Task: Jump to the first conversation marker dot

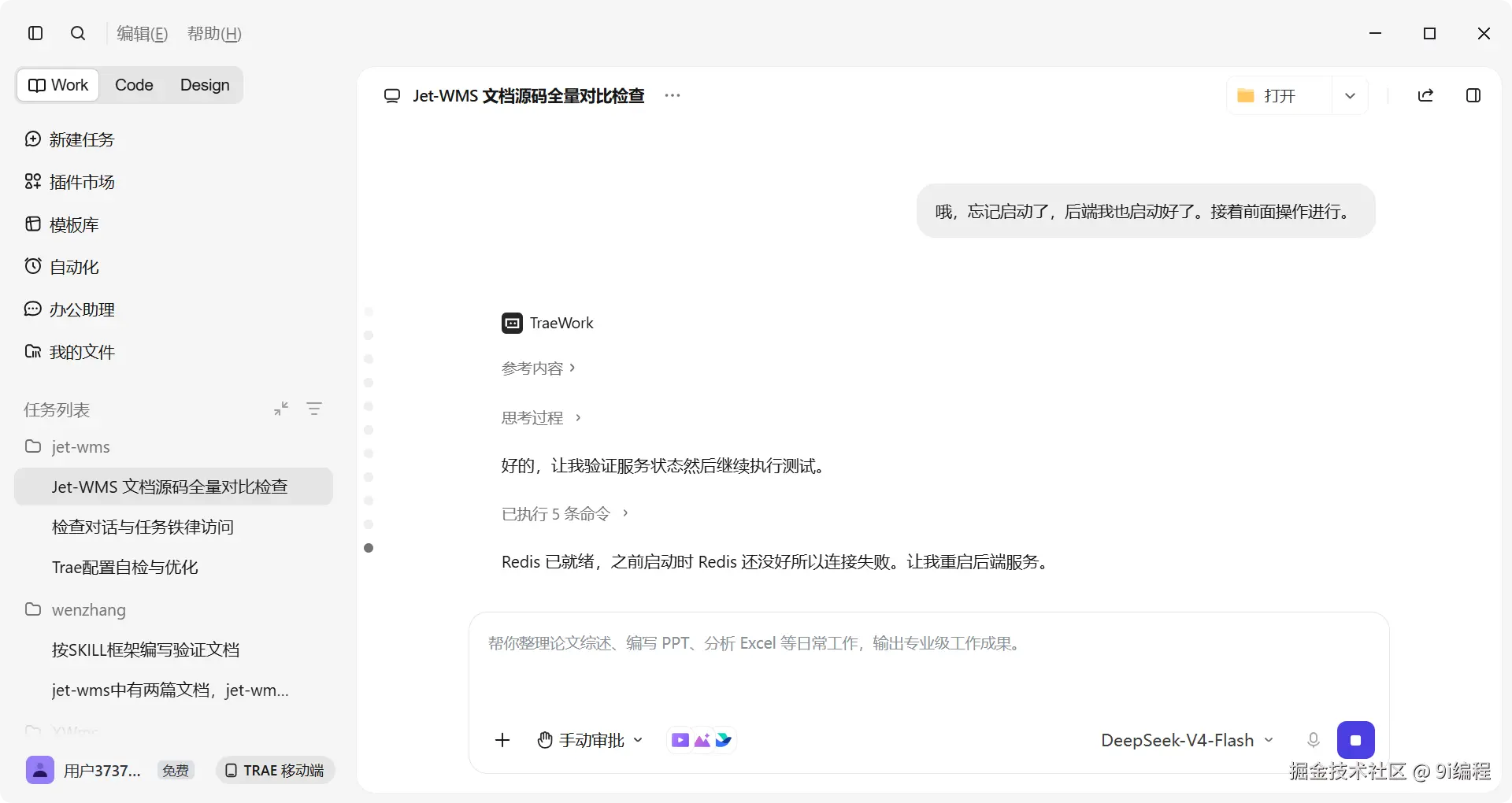Action: point(369,312)
